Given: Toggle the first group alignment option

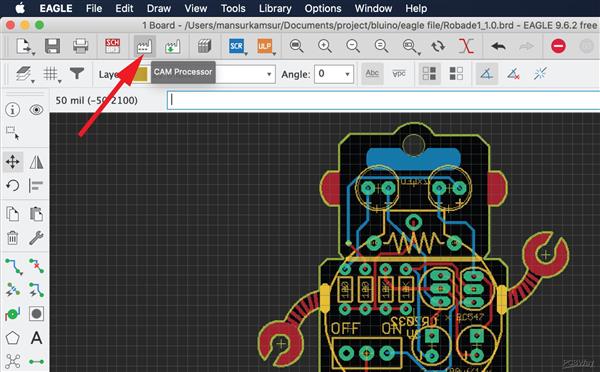Looking at the screenshot, I should click(x=429, y=73).
